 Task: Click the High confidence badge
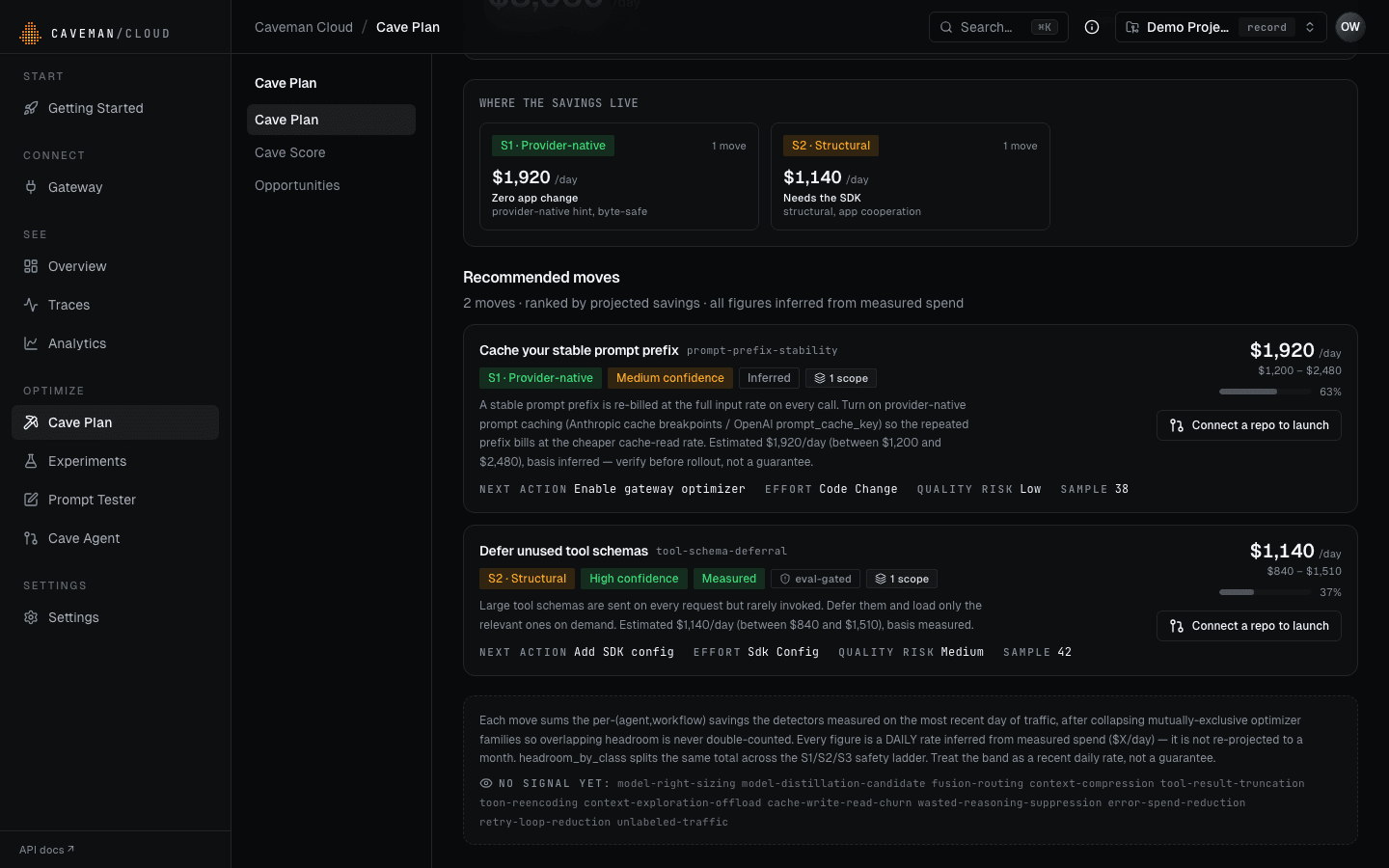[x=634, y=579]
